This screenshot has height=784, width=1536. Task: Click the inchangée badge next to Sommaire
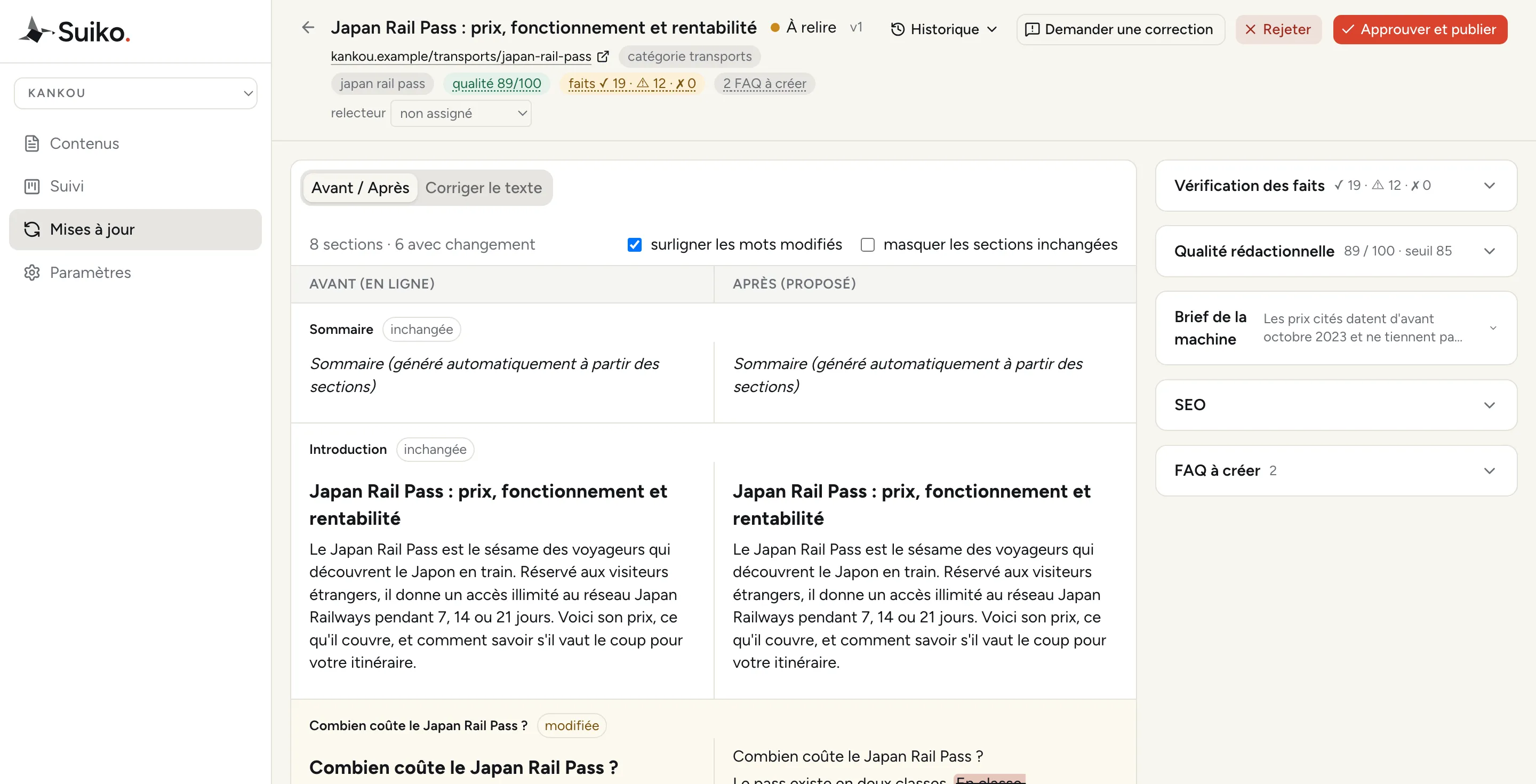tap(421, 329)
